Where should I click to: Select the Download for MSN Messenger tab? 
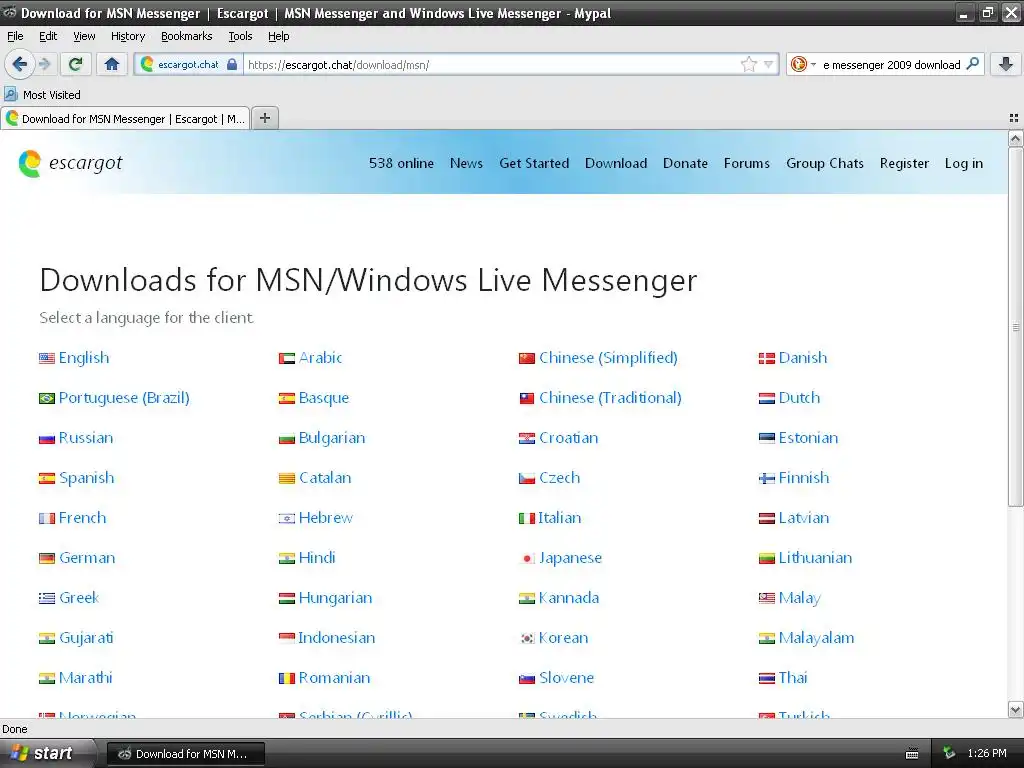[125, 118]
